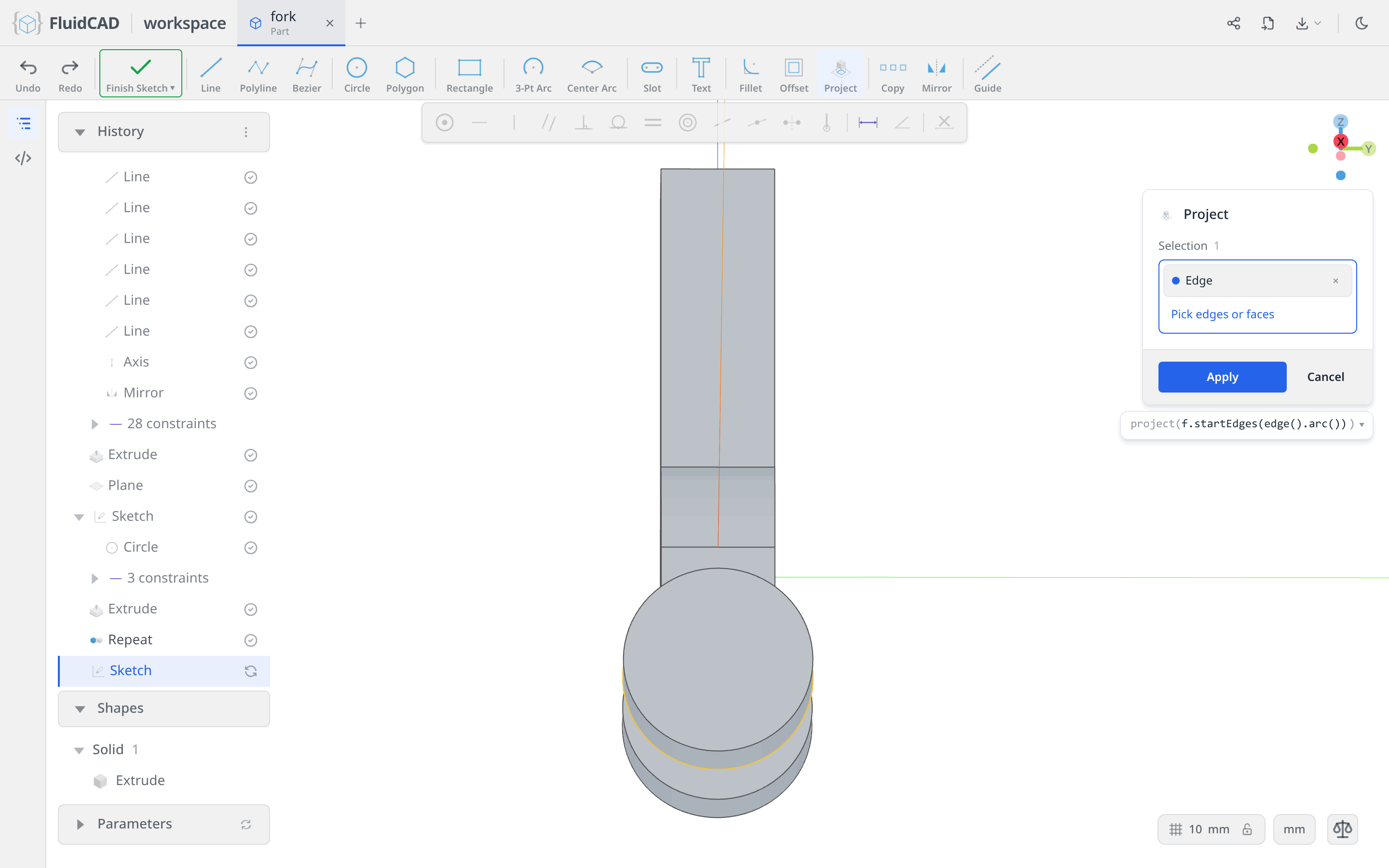Image resolution: width=1389 pixels, height=868 pixels.
Task: Select the Polyline tool
Action: tap(259, 74)
